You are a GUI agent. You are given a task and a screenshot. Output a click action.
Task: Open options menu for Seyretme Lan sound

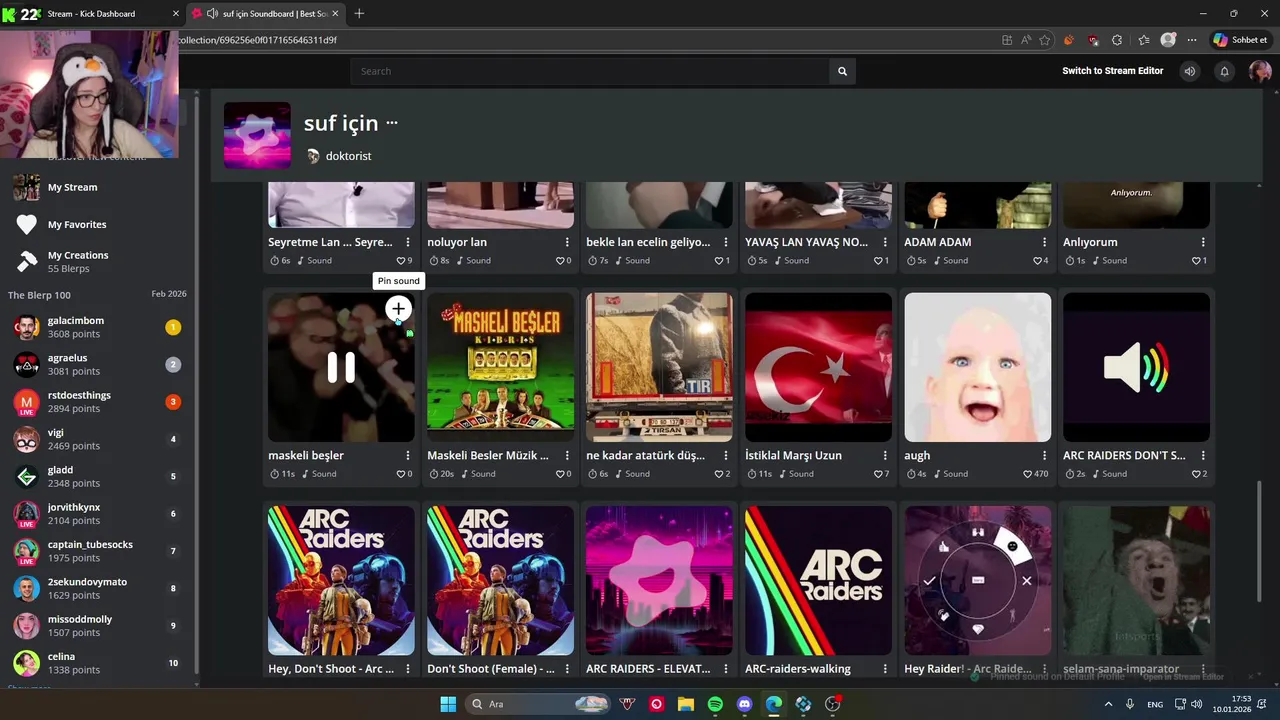coord(408,242)
